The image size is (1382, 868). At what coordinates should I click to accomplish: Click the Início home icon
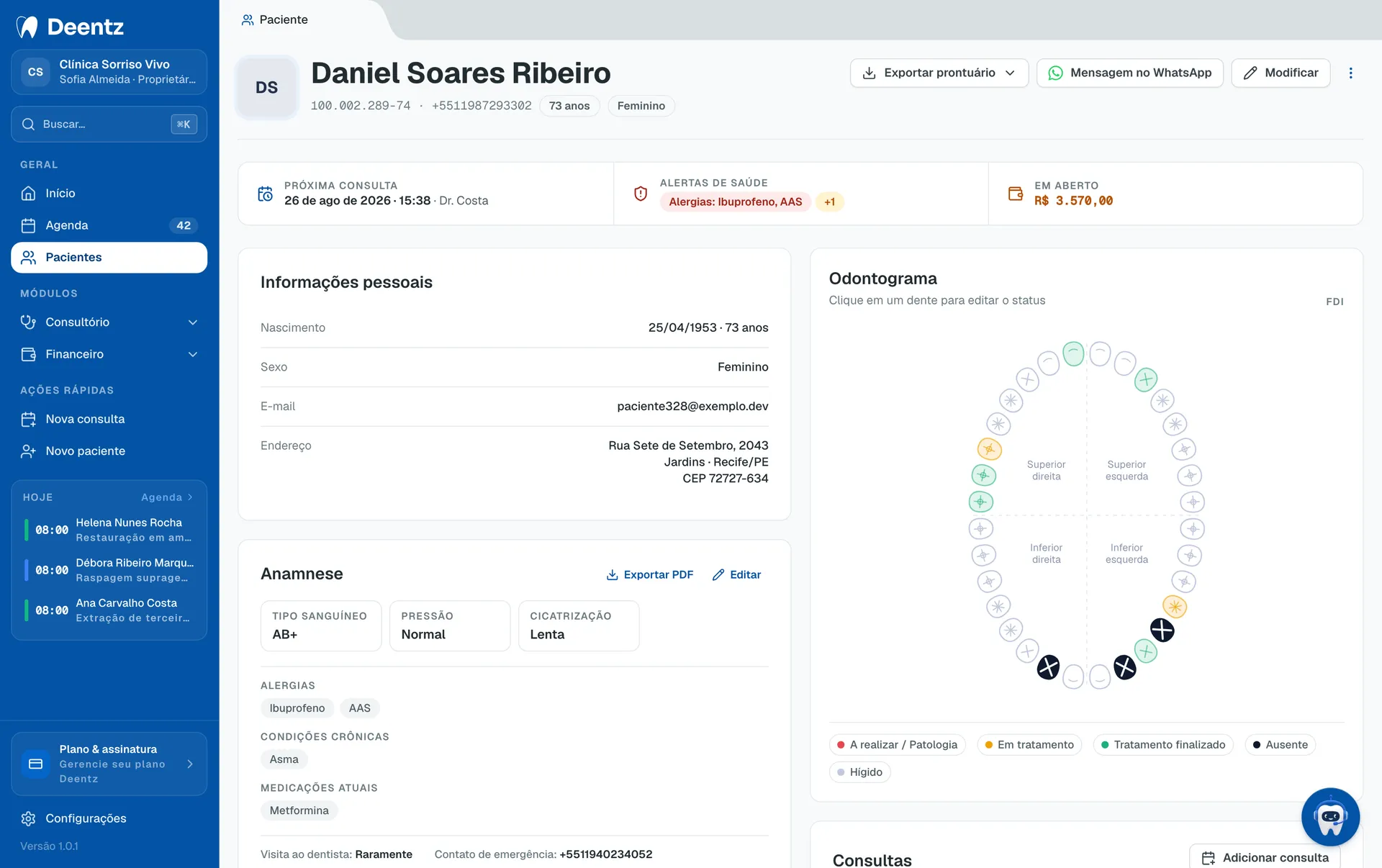click(x=28, y=193)
